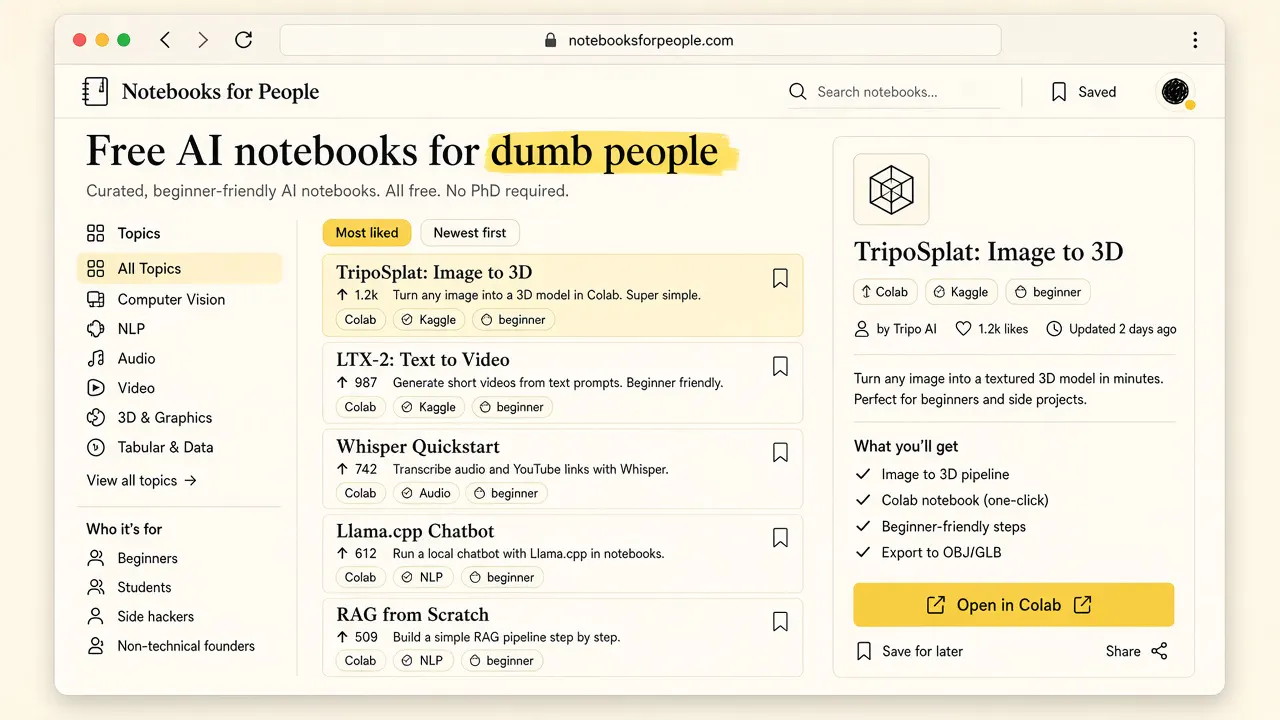The height and width of the screenshot is (720, 1280).
Task: Bookmark the Whisper Quickstart card
Action: coord(780,452)
